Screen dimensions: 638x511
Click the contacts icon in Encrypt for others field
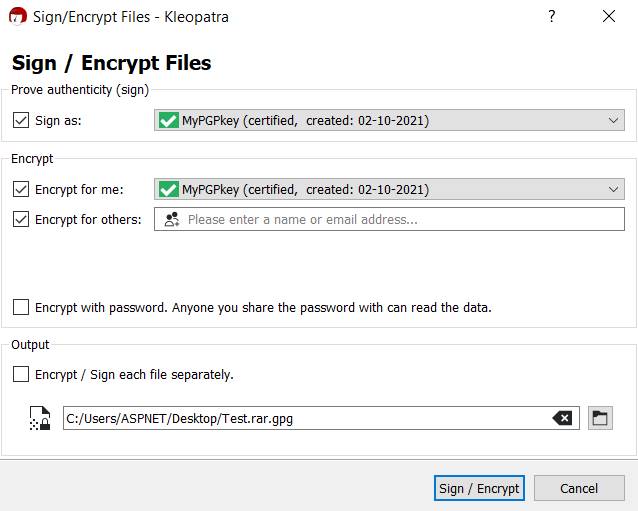click(172, 220)
